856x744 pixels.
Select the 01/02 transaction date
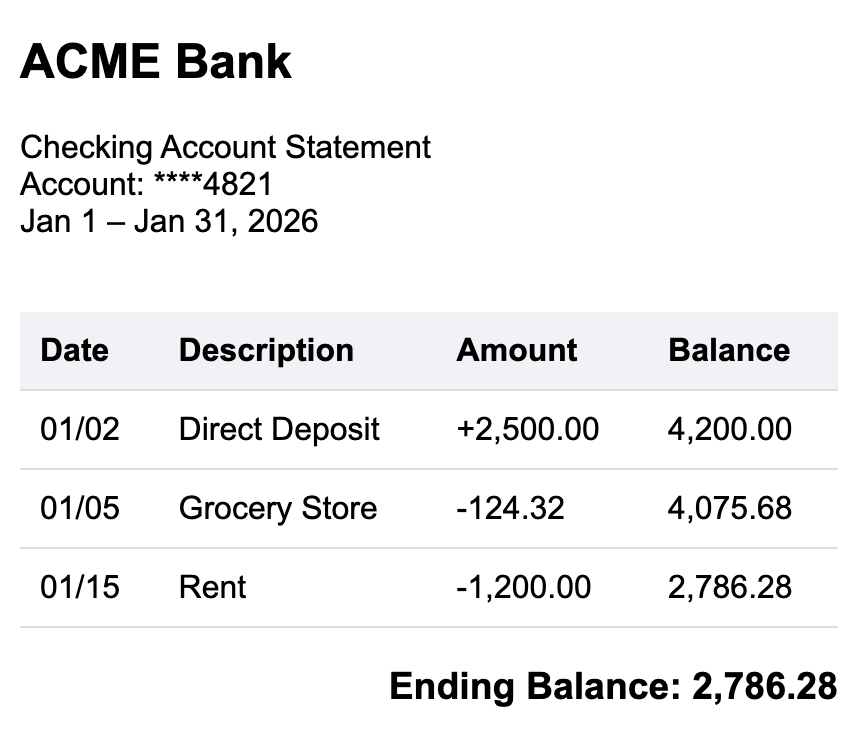pyautogui.click(x=80, y=429)
